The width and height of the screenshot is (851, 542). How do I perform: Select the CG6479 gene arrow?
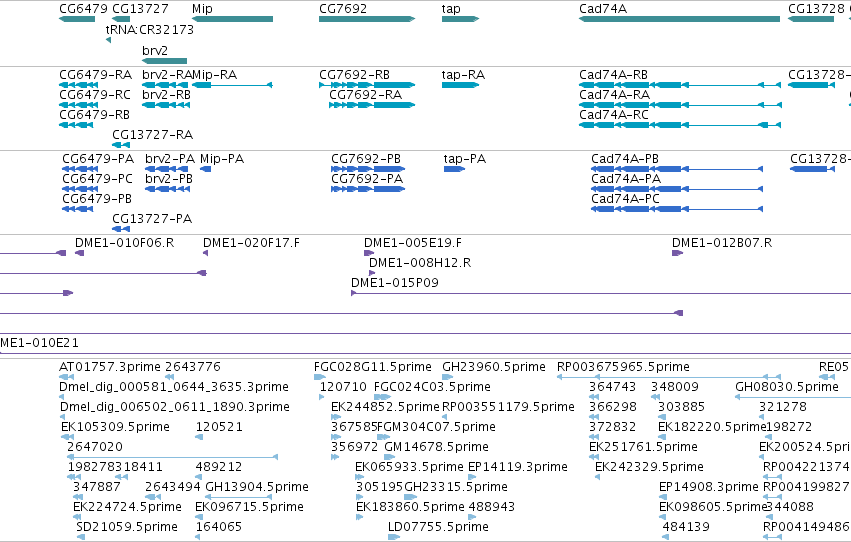[77, 19]
